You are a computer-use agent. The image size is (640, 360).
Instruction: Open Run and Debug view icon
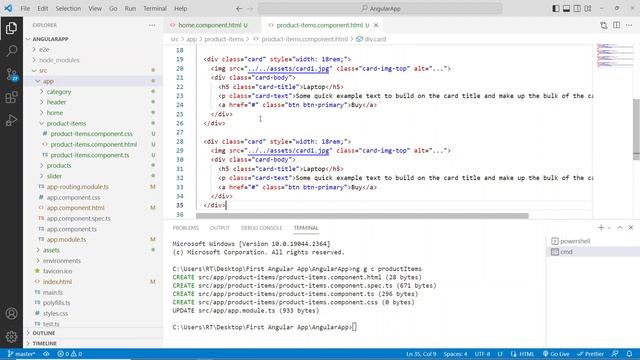[11, 120]
